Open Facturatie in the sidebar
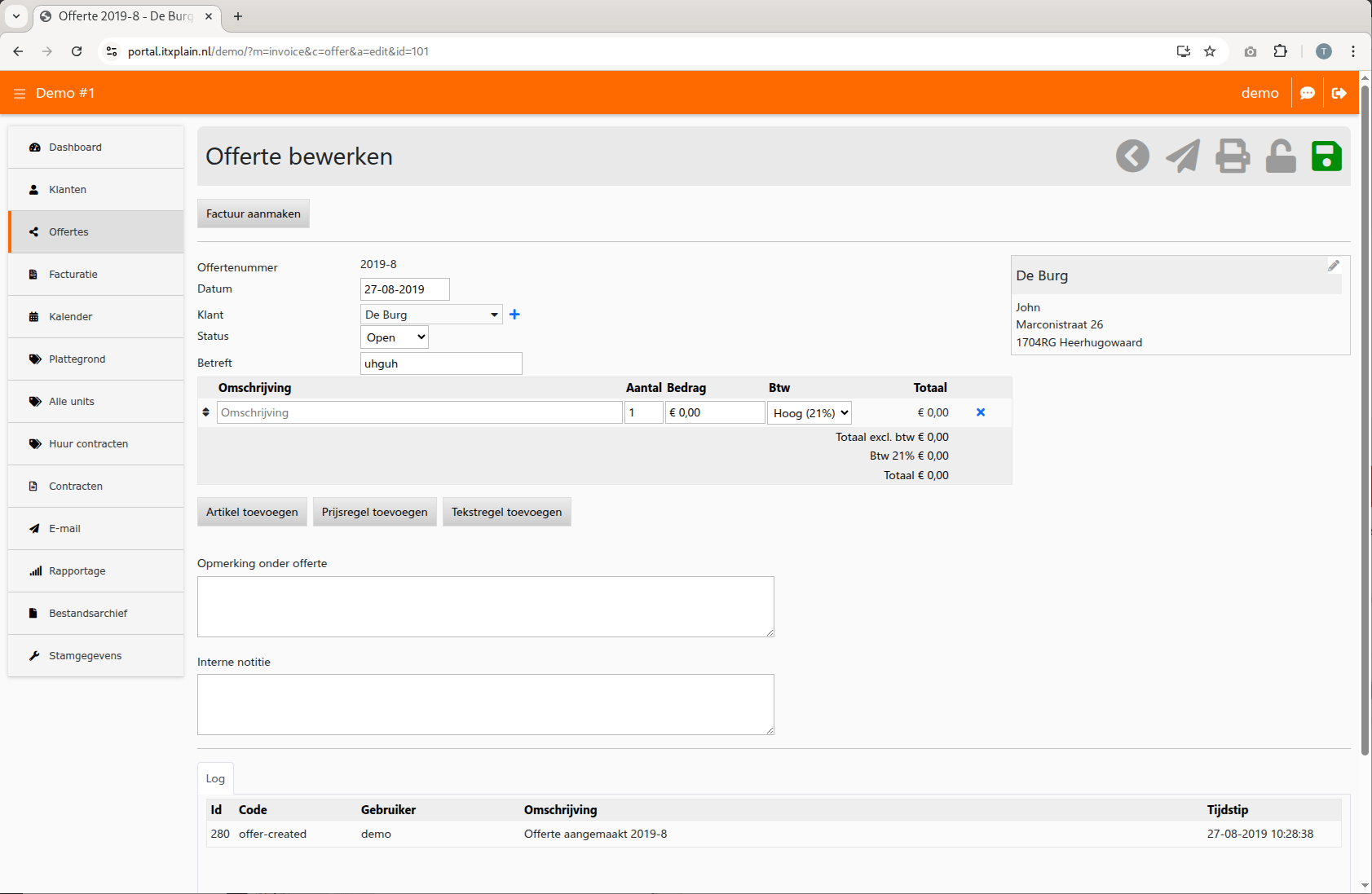Screen dimensions: 1372x894 73,275
